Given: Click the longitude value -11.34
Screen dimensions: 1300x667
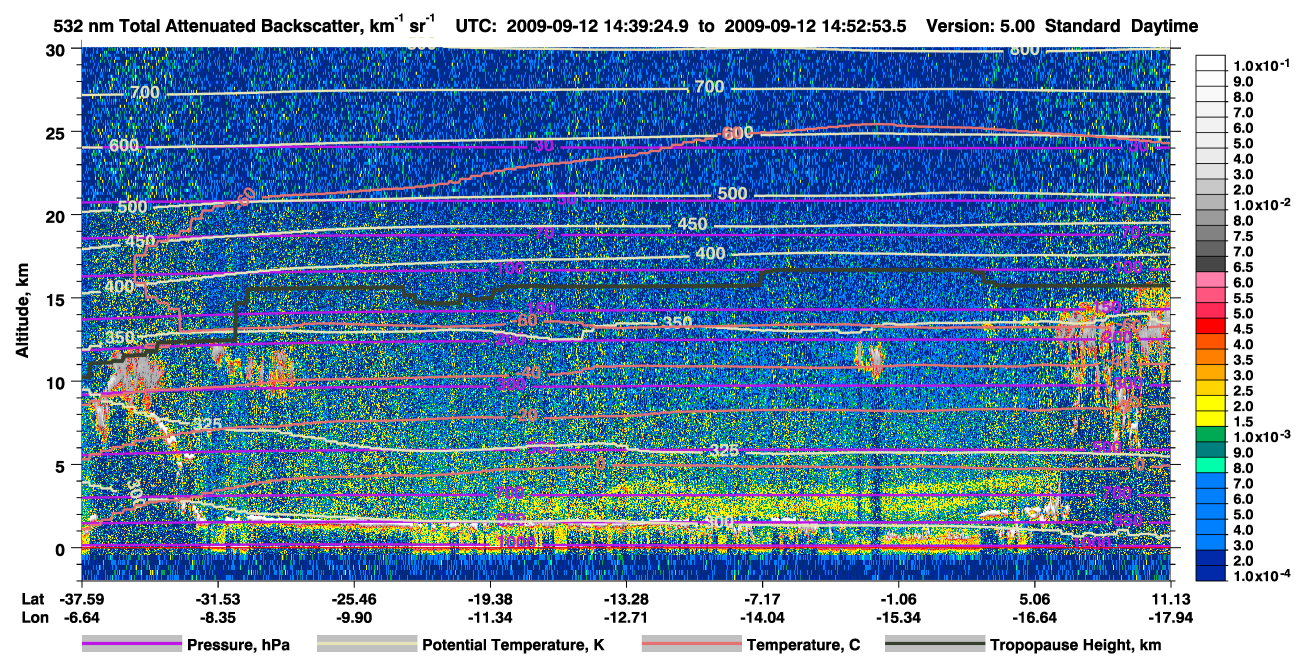Looking at the screenshot, I should click(491, 618).
